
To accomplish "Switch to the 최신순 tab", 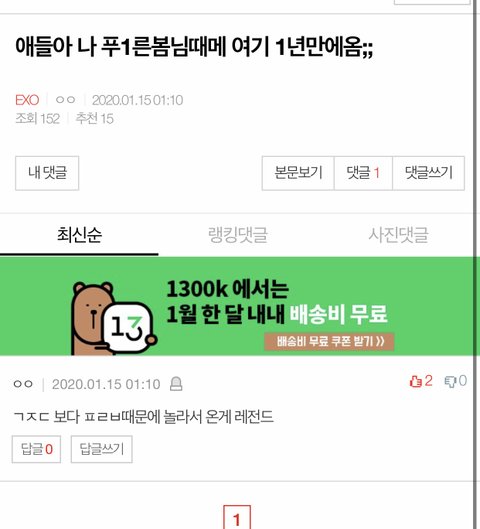I will point(79,235).
